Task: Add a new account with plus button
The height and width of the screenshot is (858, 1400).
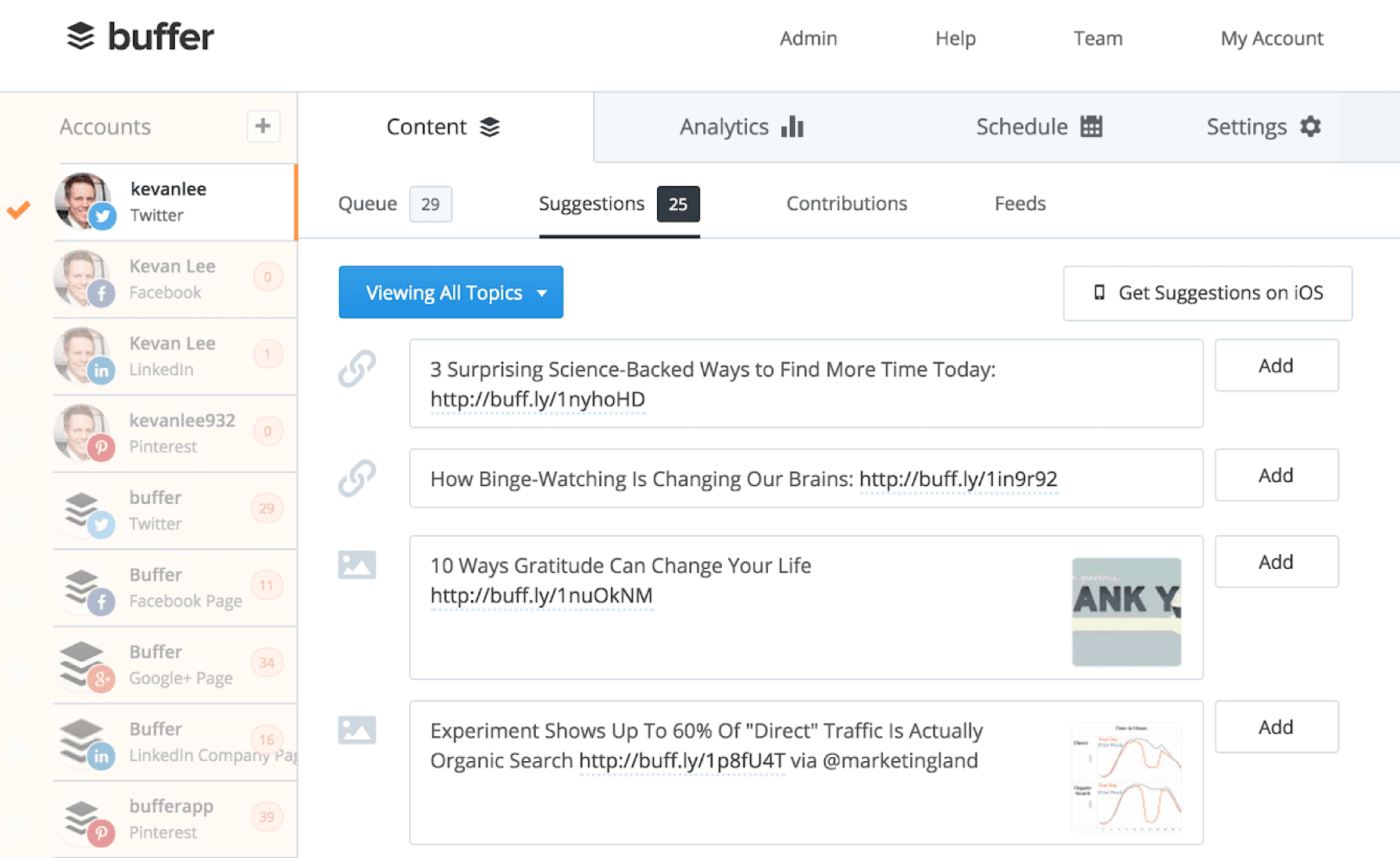Action: (263, 126)
